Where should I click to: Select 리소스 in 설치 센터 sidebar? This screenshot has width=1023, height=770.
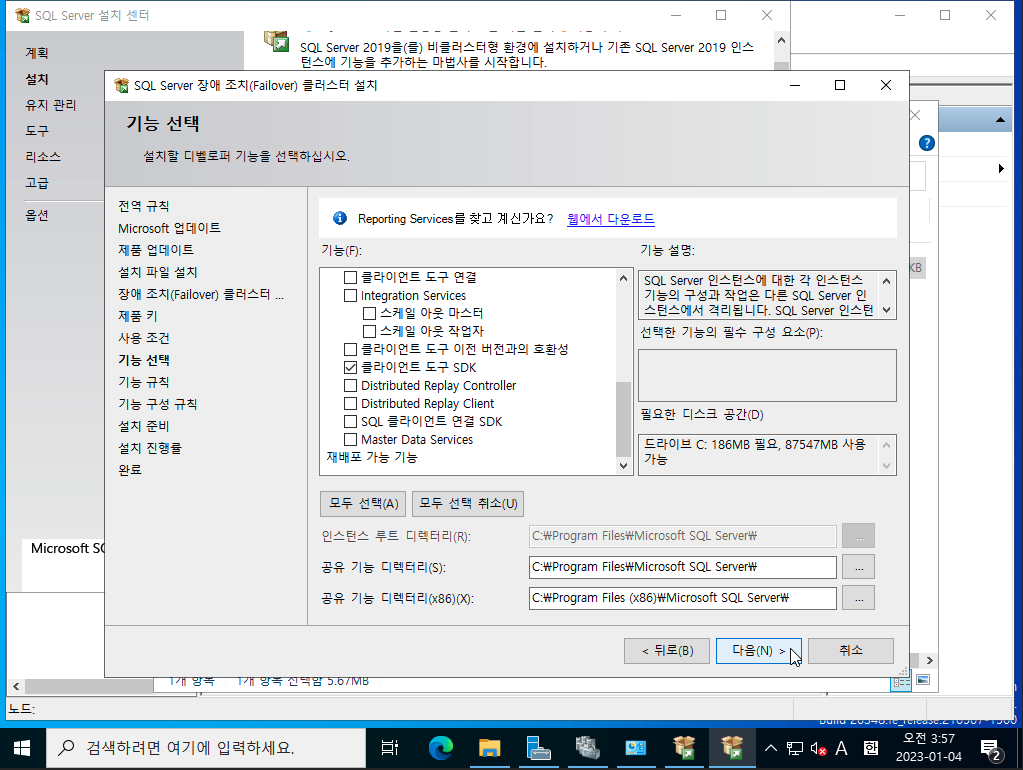tap(42, 157)
